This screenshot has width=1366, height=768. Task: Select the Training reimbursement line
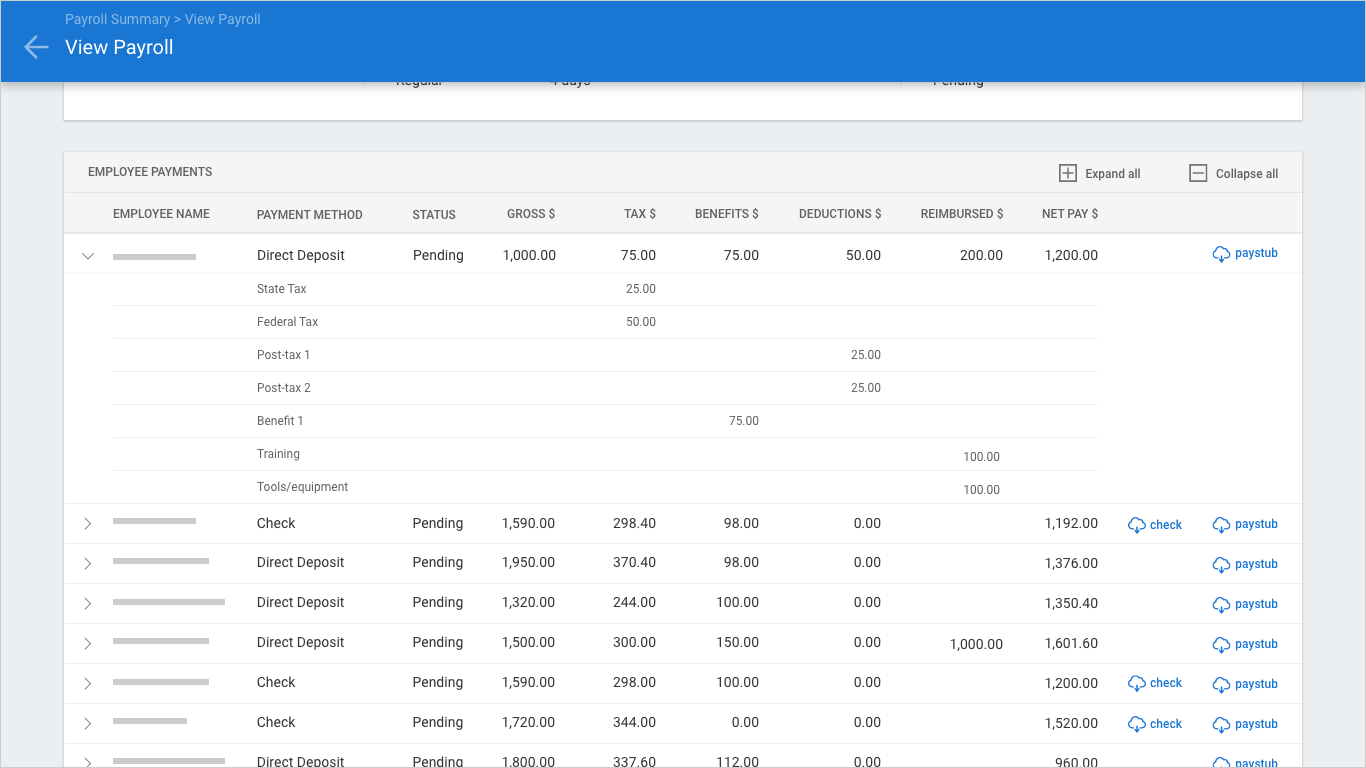604,454
